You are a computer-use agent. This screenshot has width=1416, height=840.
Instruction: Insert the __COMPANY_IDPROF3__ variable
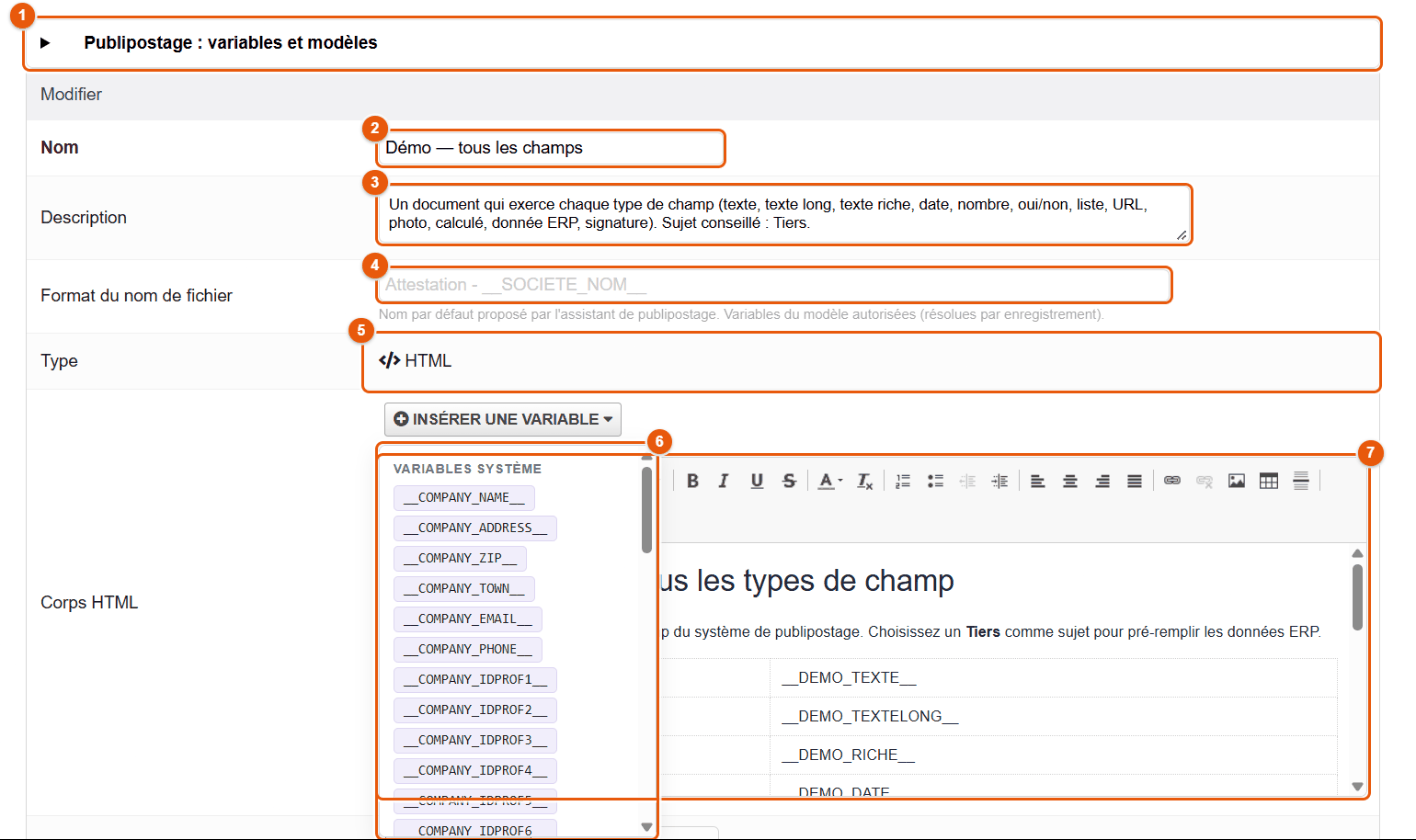click(x=476, y=740)
